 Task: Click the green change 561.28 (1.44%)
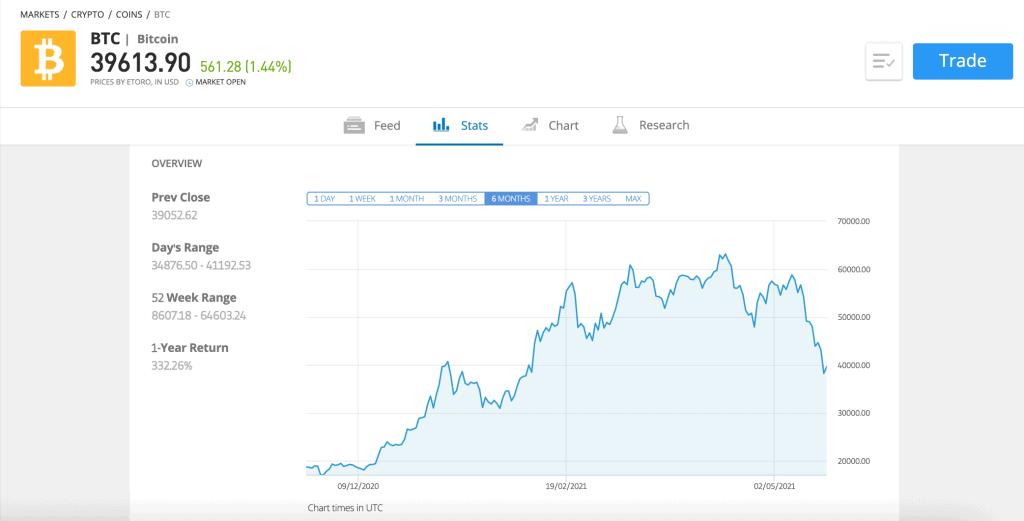pyautogui.click(x=246, y=66)
